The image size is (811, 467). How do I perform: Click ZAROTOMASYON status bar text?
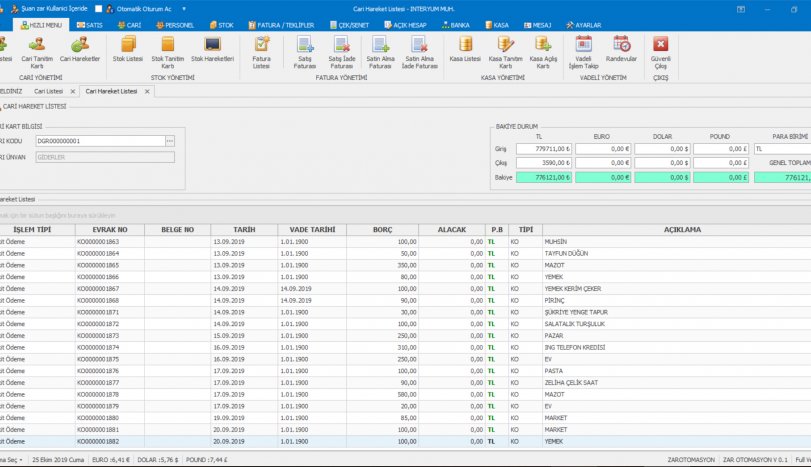[x=691, y=460]
